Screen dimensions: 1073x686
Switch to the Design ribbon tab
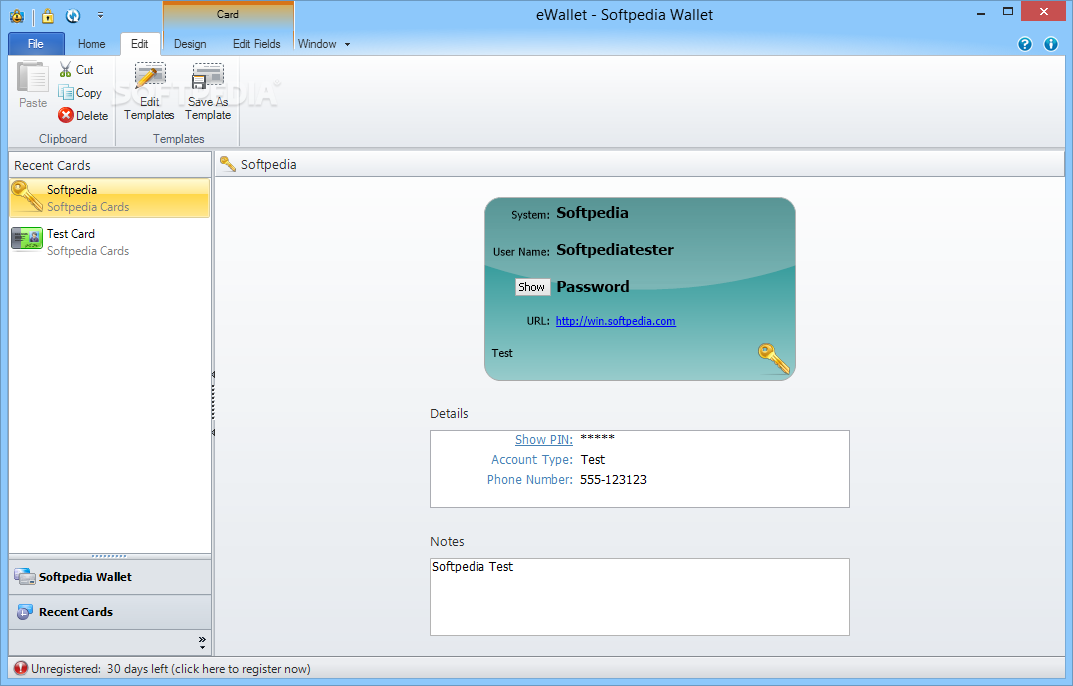190,44
